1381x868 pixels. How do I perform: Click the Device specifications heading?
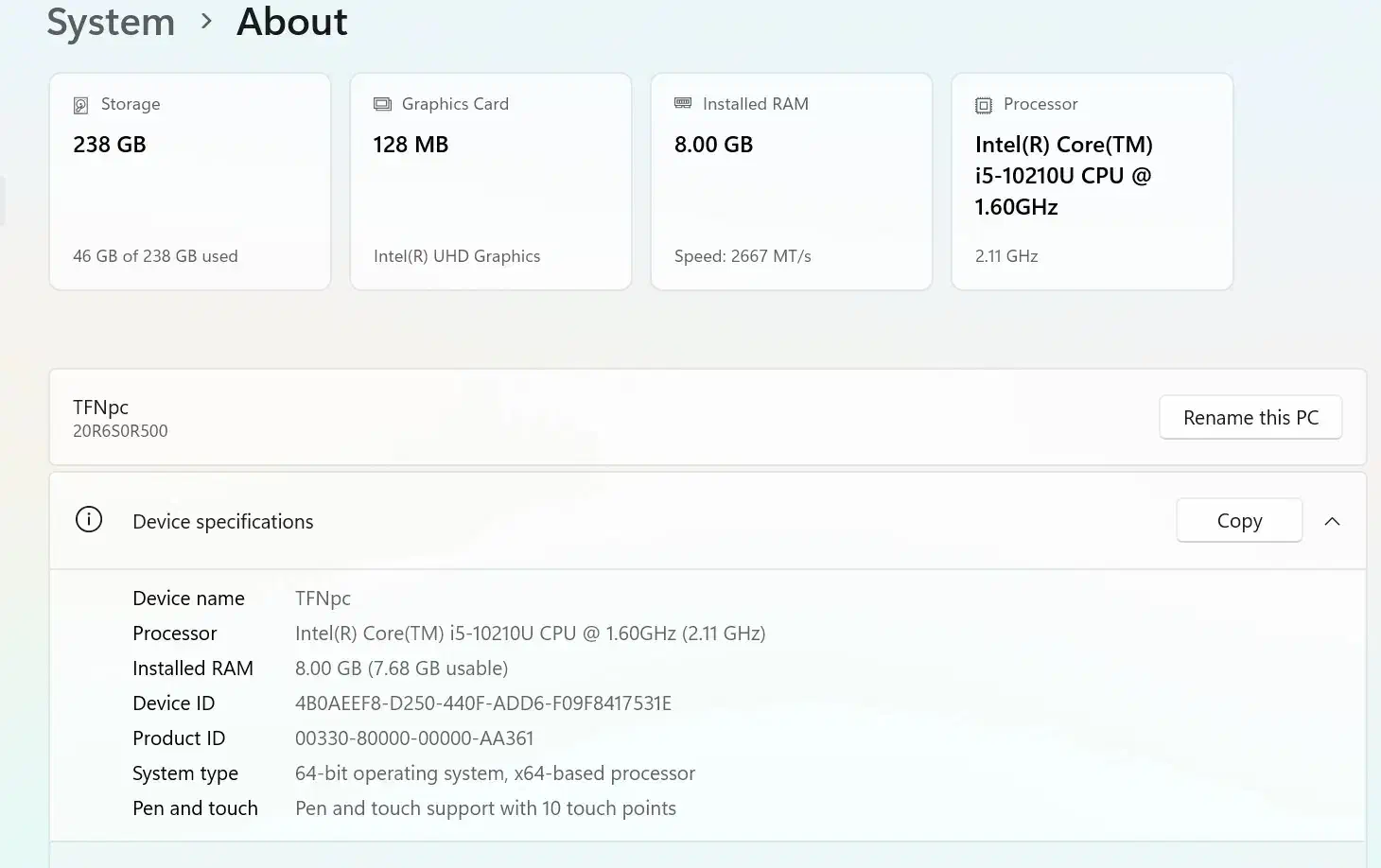pyautogui.click(x=222, y=522)
